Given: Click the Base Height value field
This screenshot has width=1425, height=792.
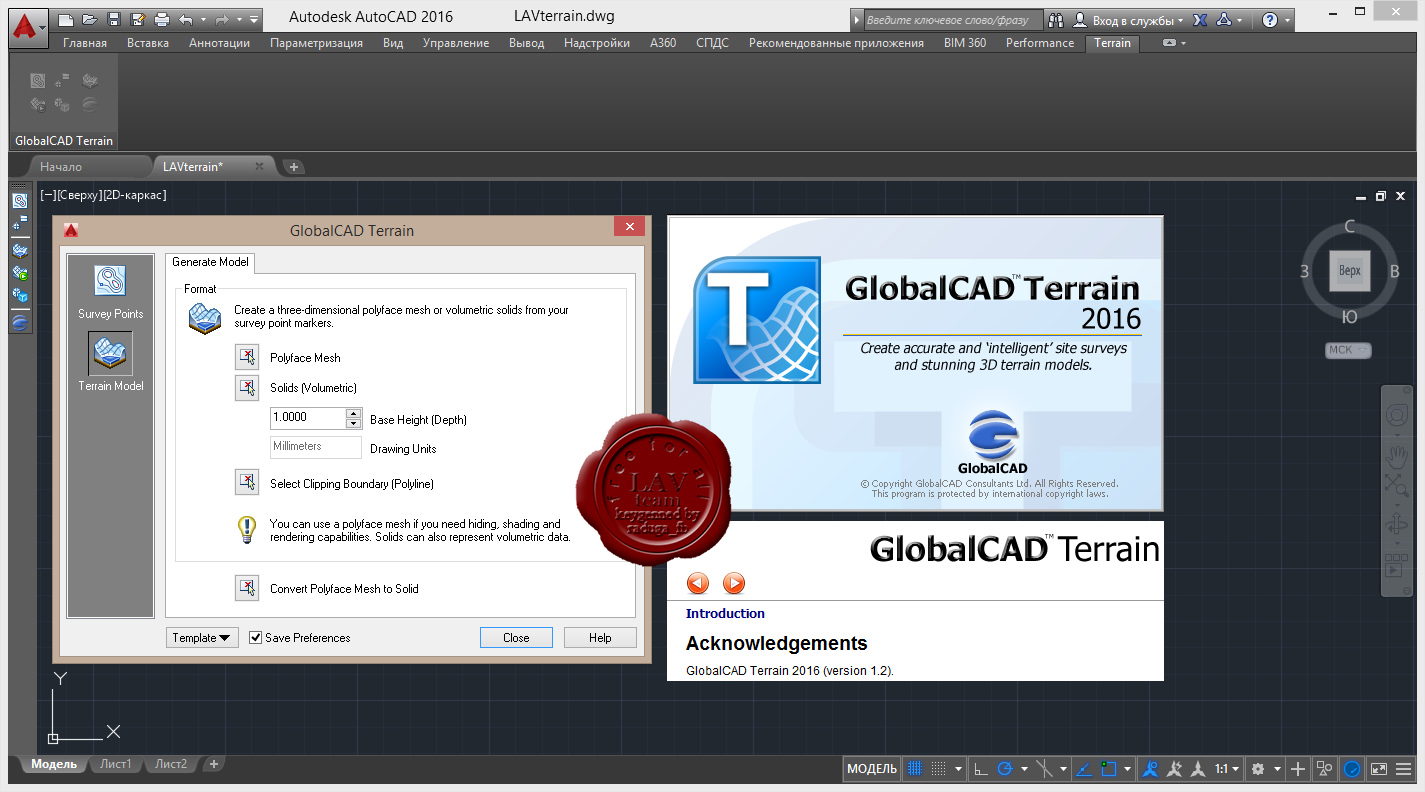Looking at the screenshot, I should 308,418.
